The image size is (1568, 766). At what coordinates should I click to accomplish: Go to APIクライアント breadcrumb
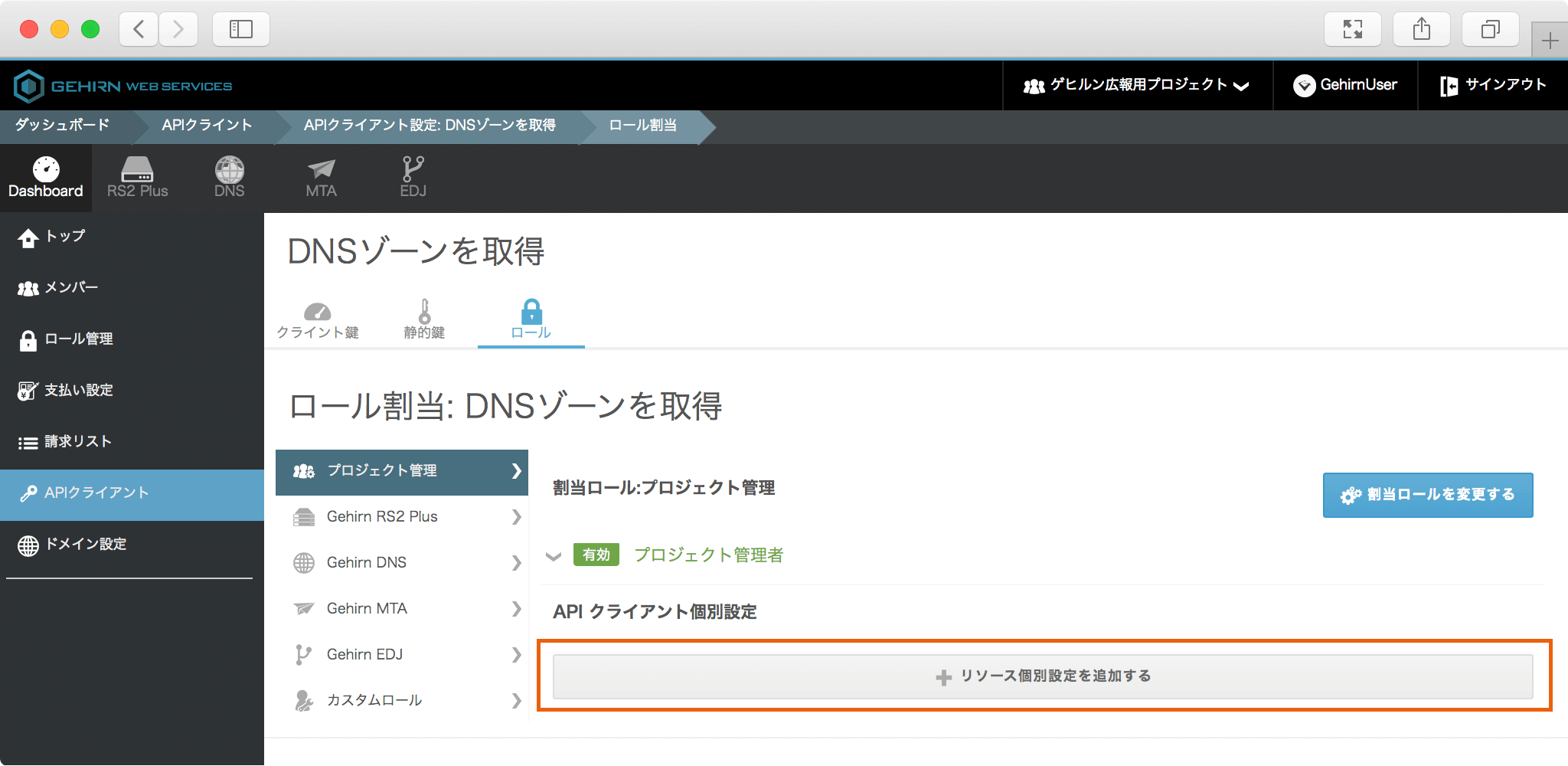(207, 126)
